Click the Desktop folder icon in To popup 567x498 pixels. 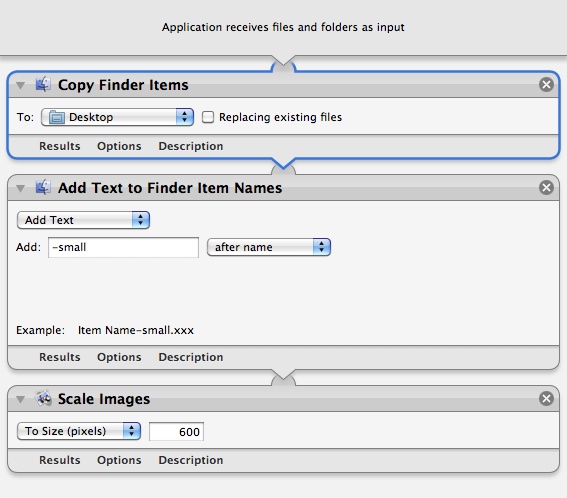point(57,117)
